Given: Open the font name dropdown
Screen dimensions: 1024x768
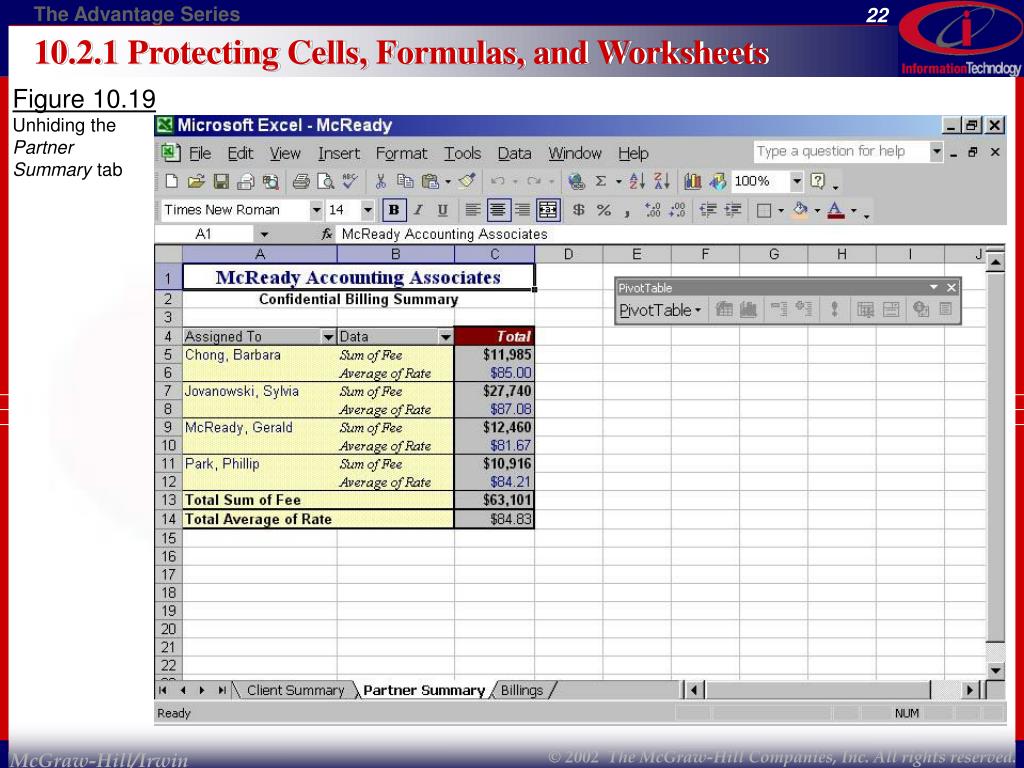Looking at the screenshot, I should pos(316,210).
